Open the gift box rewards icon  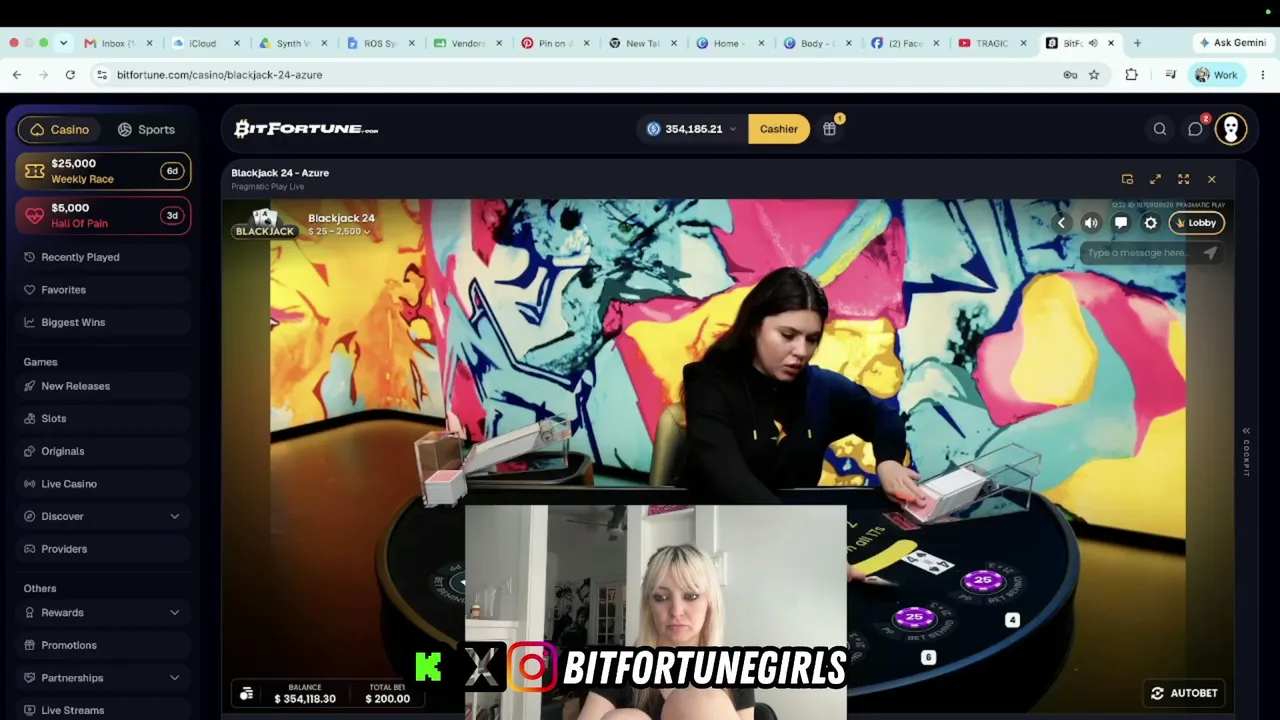[829, 129]
